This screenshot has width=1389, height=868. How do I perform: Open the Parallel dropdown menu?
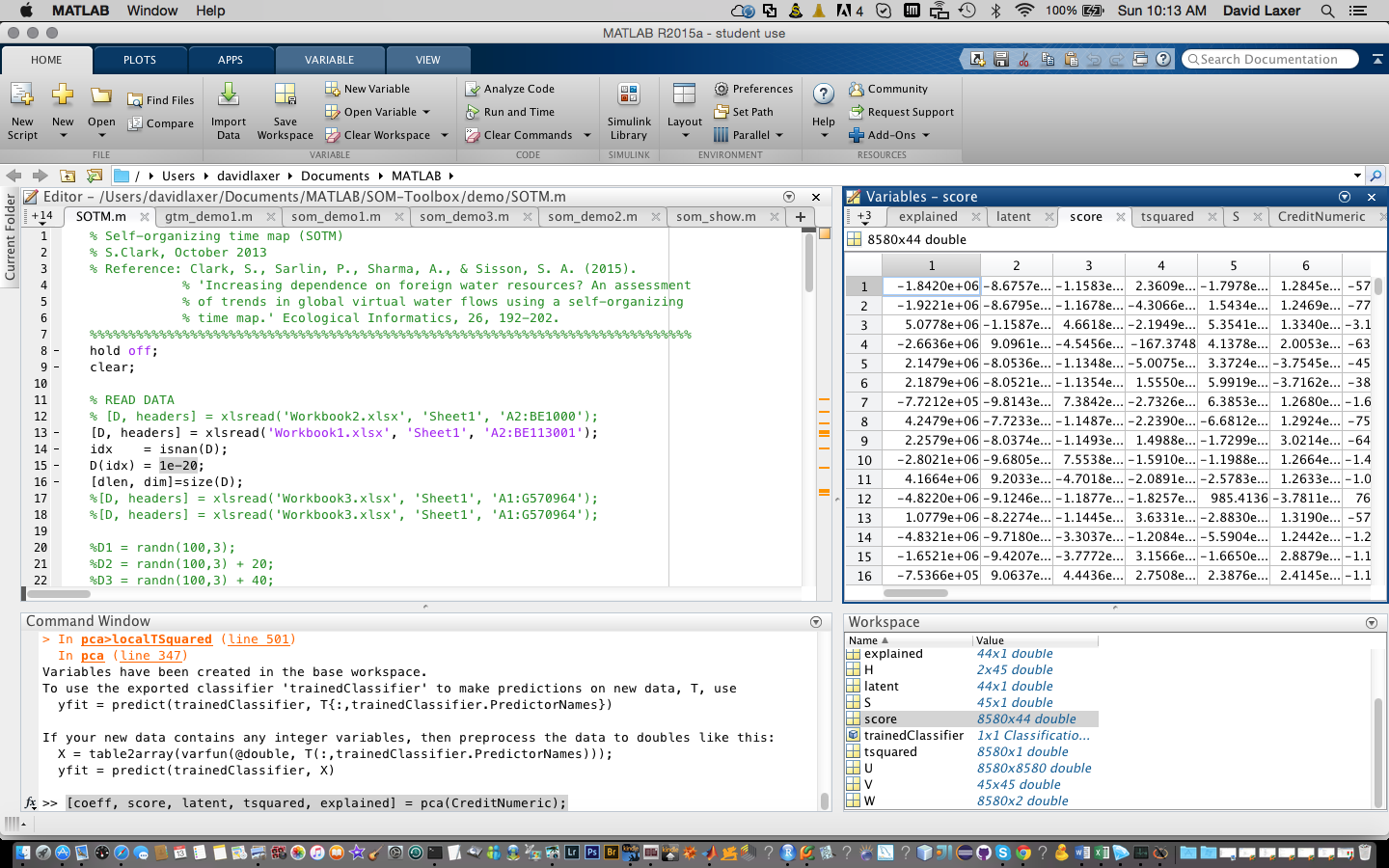(778, 135)
